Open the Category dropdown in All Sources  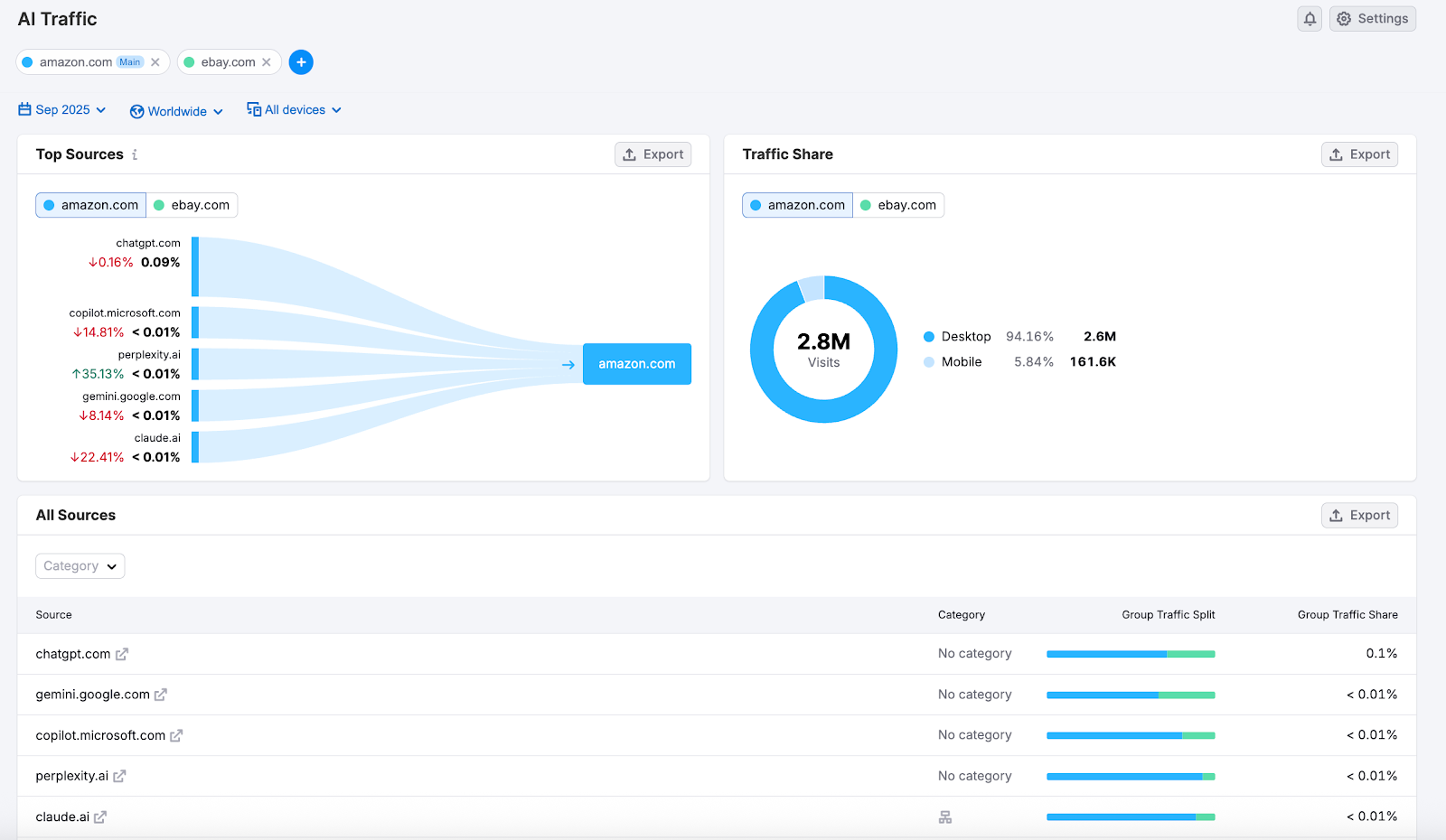[x=80, y=565]
